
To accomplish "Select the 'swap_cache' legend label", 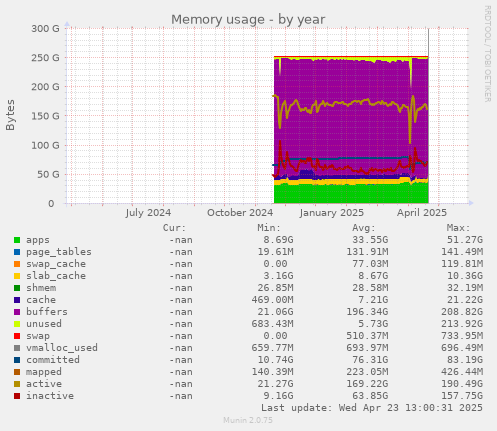I will click(x=56, y=264).
